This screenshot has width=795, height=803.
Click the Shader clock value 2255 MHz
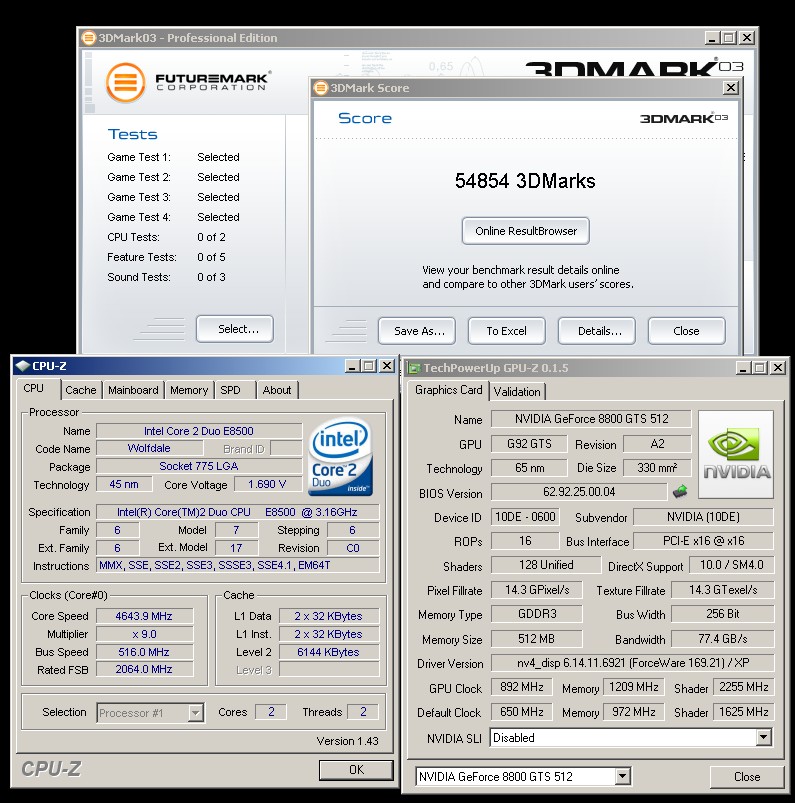click(743, 687)
